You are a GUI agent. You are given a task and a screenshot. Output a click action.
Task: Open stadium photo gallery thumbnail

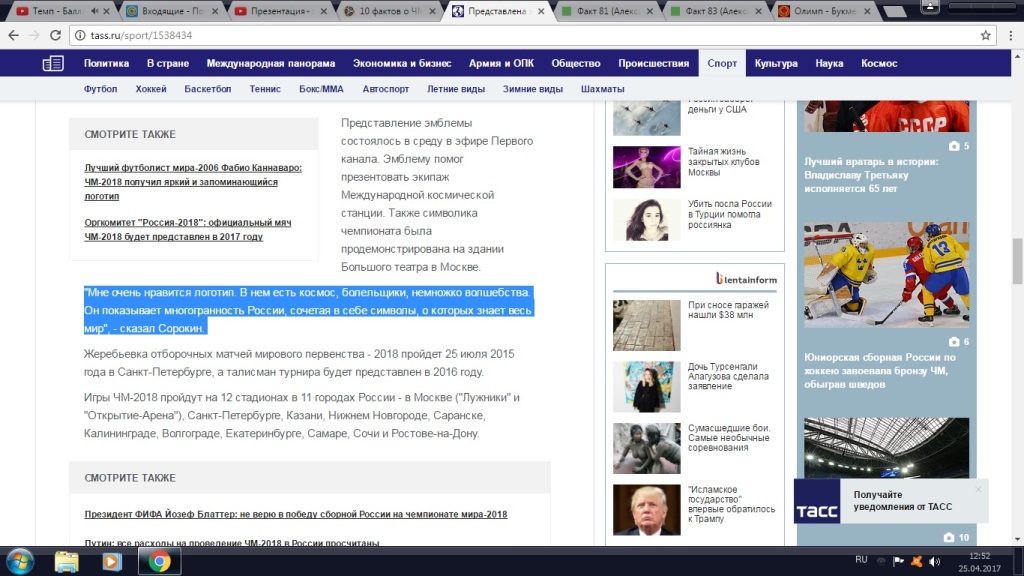(887, 448)
